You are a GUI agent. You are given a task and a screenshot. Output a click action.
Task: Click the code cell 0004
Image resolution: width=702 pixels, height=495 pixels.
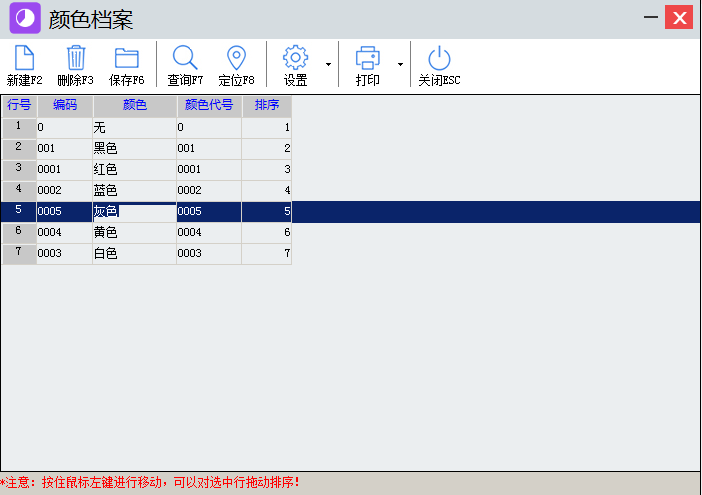pos(64,233)
